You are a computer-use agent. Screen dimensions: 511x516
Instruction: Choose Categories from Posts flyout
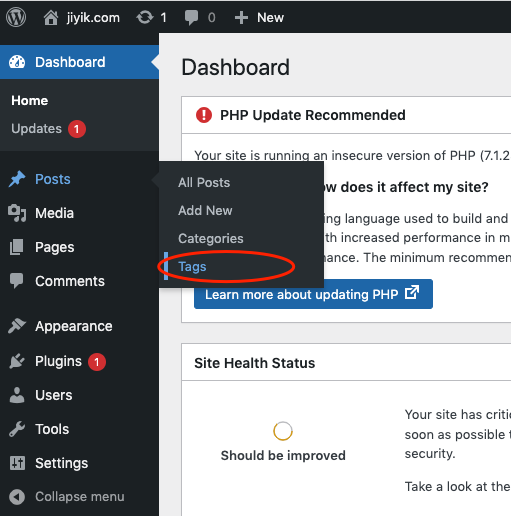point(211,239)
